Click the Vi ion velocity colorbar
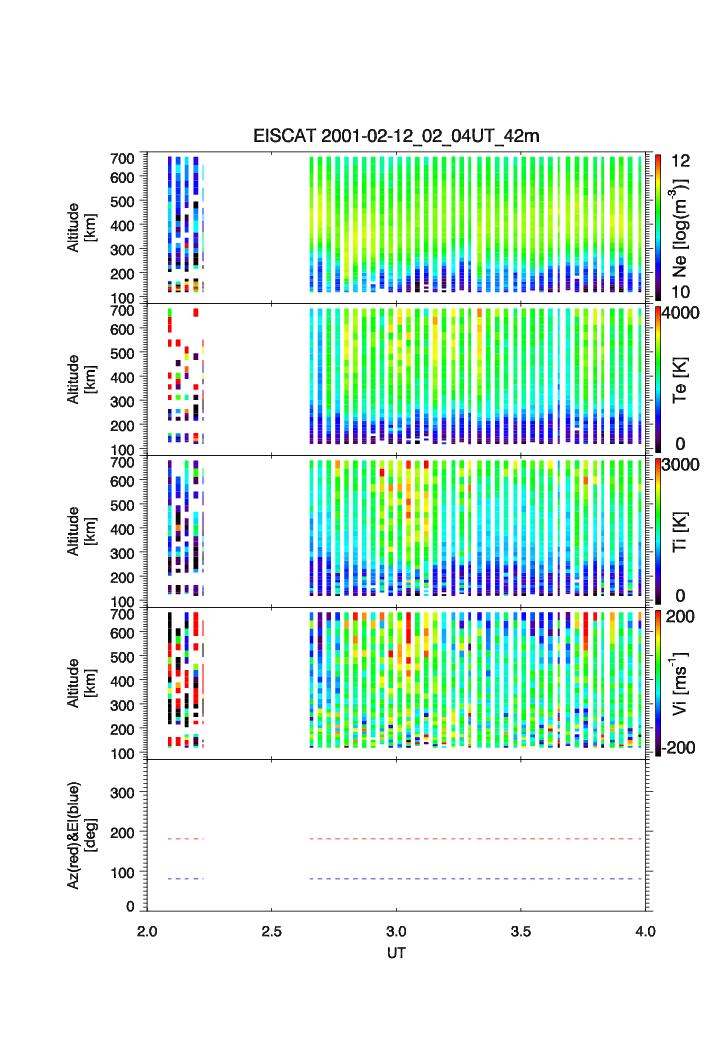This screenshot has width=708, height=1063. pos(658,682)
